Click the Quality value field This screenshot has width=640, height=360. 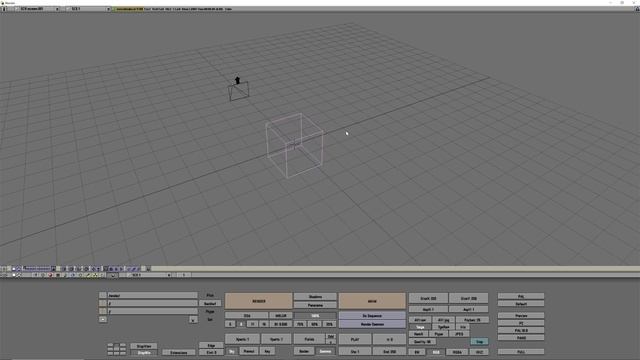422,341
